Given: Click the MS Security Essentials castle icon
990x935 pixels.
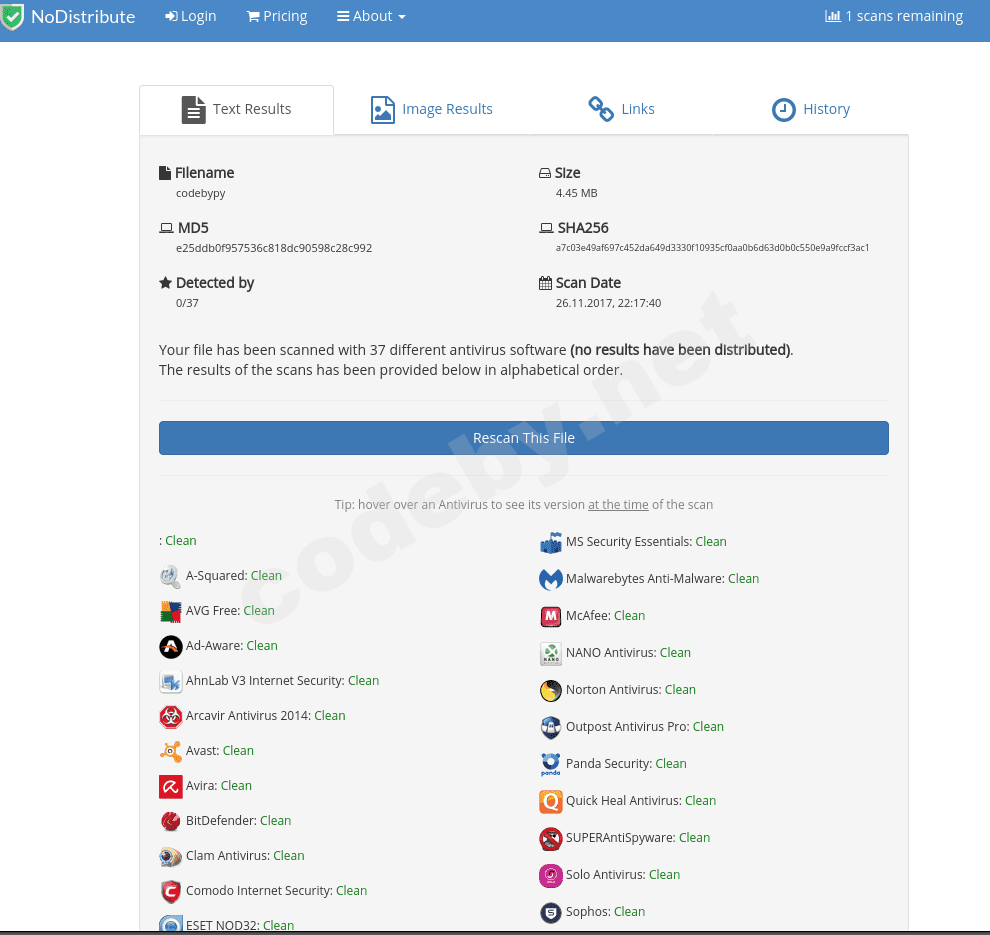Looking at the screenshot, I should tap(551, 542).
